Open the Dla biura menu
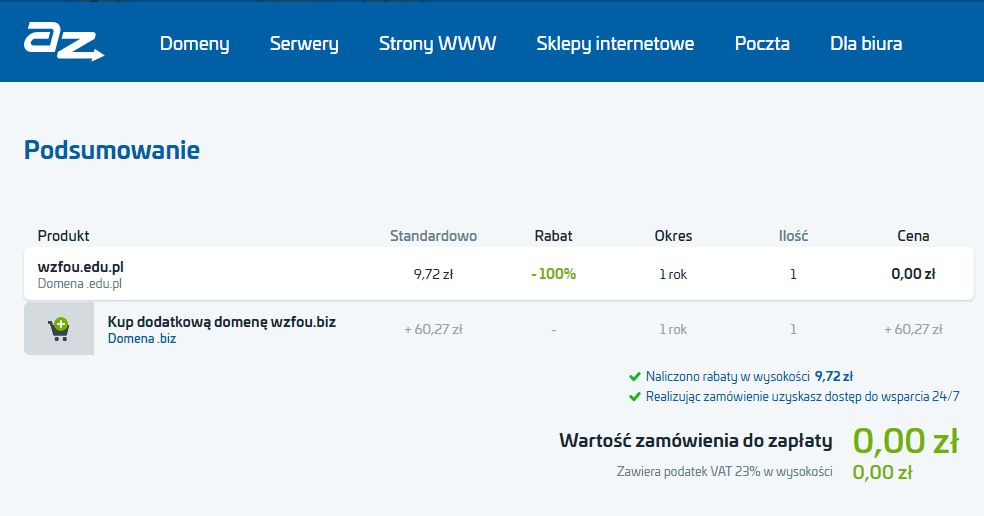The width and height of the screenshot is (984, 516). click(x=866, y=43)
